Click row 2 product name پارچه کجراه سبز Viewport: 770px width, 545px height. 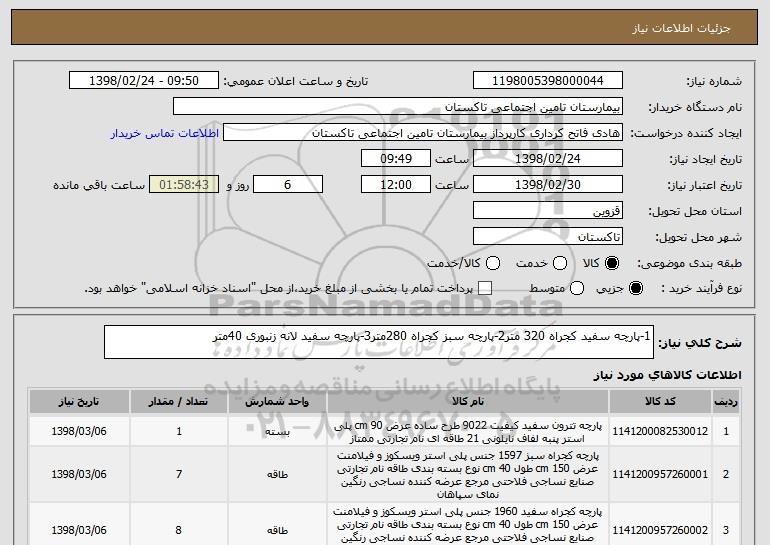pos(468,474)
